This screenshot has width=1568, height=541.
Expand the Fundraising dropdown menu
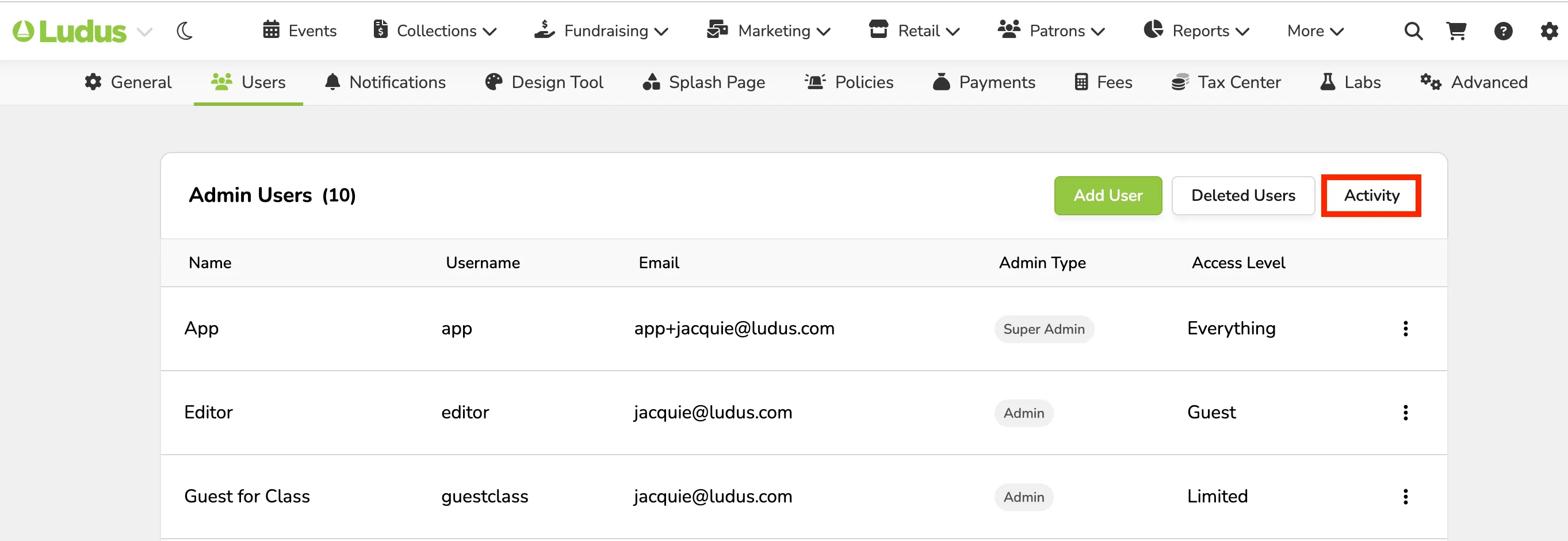point(602,31)
